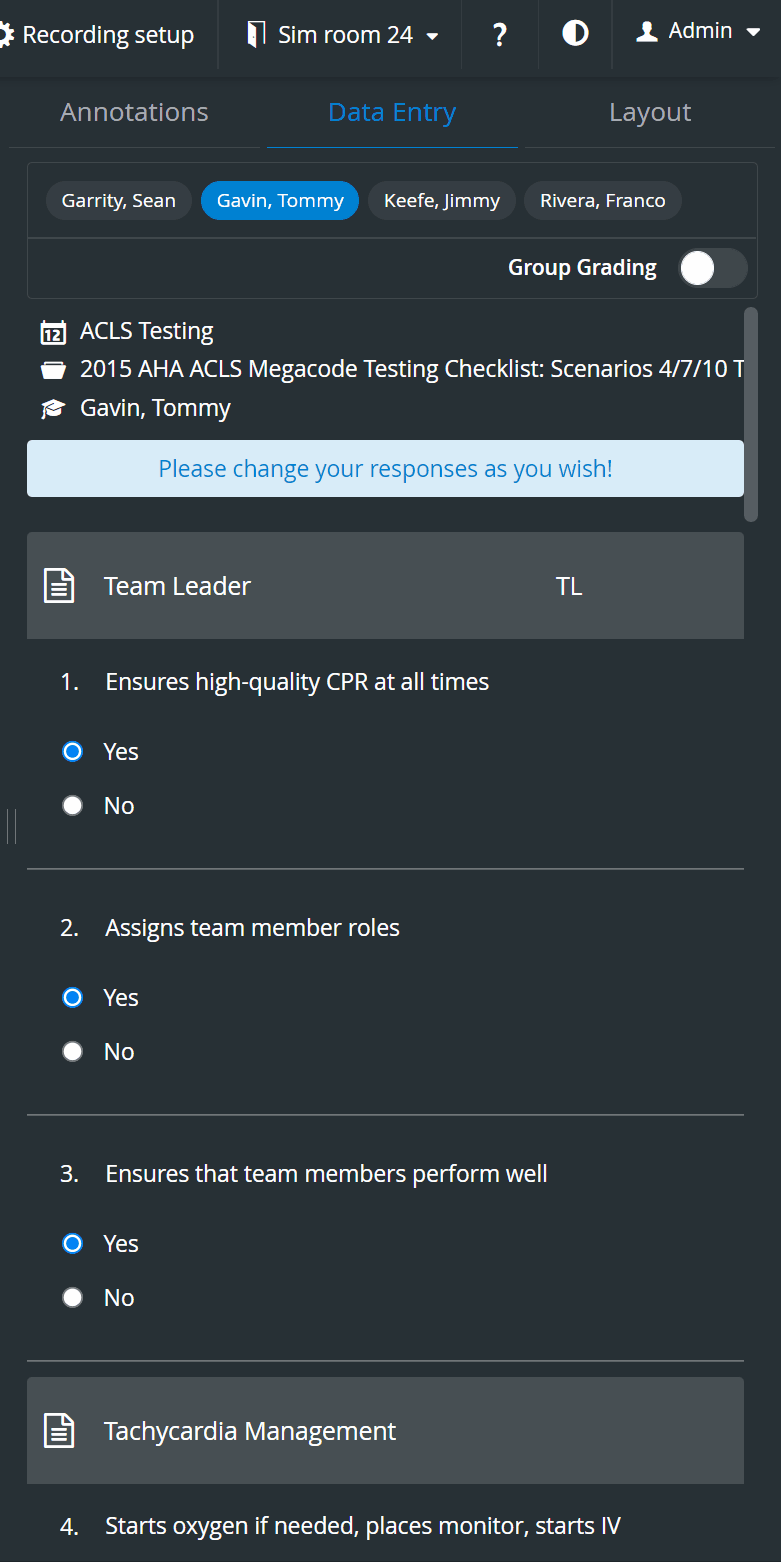Click the checklist info vertical scrollbar

[x=751, y=414]
